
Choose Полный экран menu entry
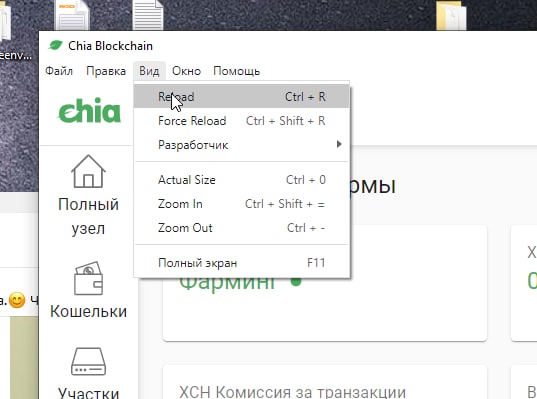(x=241, y=263)
